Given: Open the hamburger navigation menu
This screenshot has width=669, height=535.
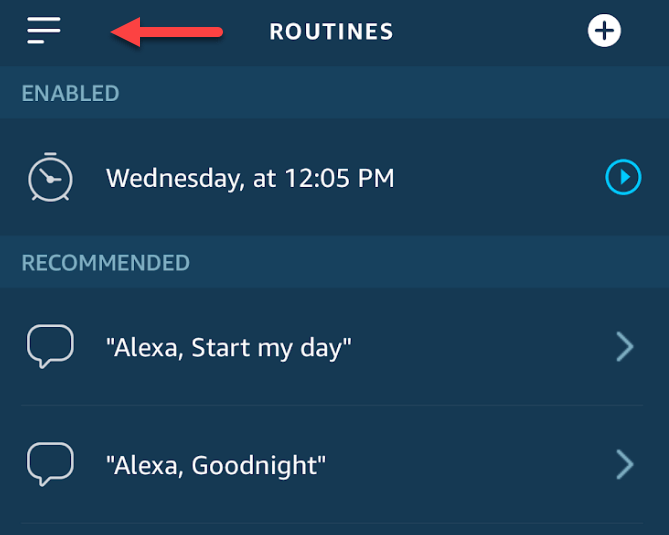Looking at the screenshot, I should [44, 31].
